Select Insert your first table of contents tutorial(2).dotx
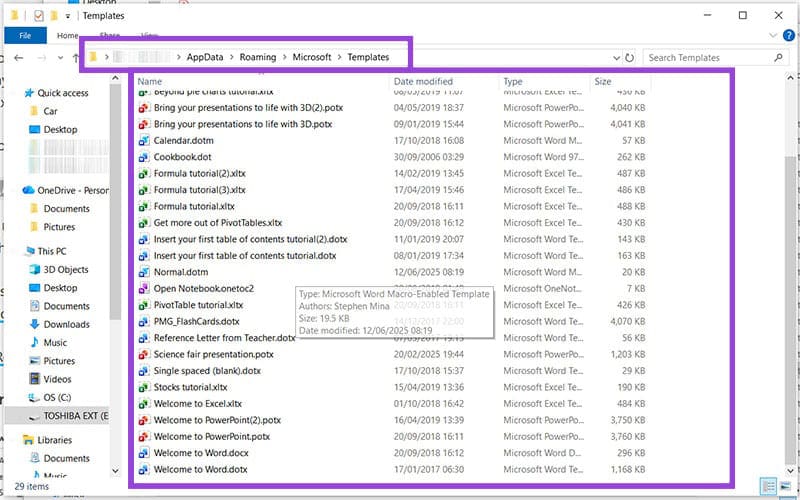 [x=251, y=239]
